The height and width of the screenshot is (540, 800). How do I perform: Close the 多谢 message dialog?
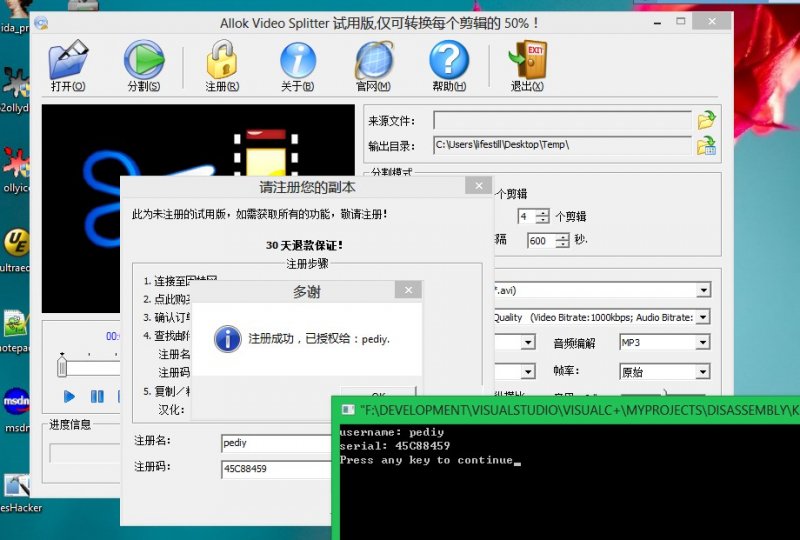[x=408, y=290]
